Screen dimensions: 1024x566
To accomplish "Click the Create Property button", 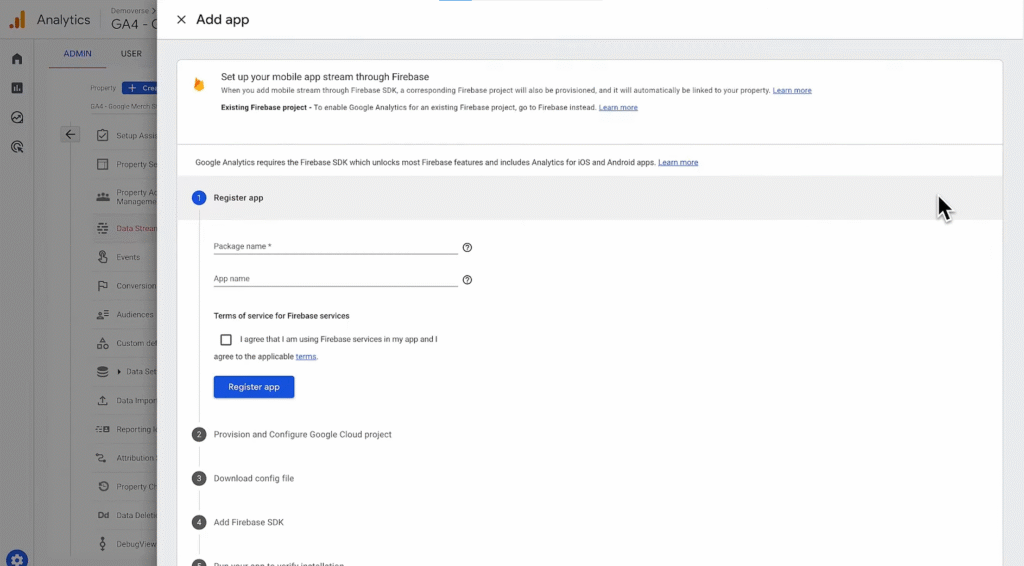I will point(140,88).
